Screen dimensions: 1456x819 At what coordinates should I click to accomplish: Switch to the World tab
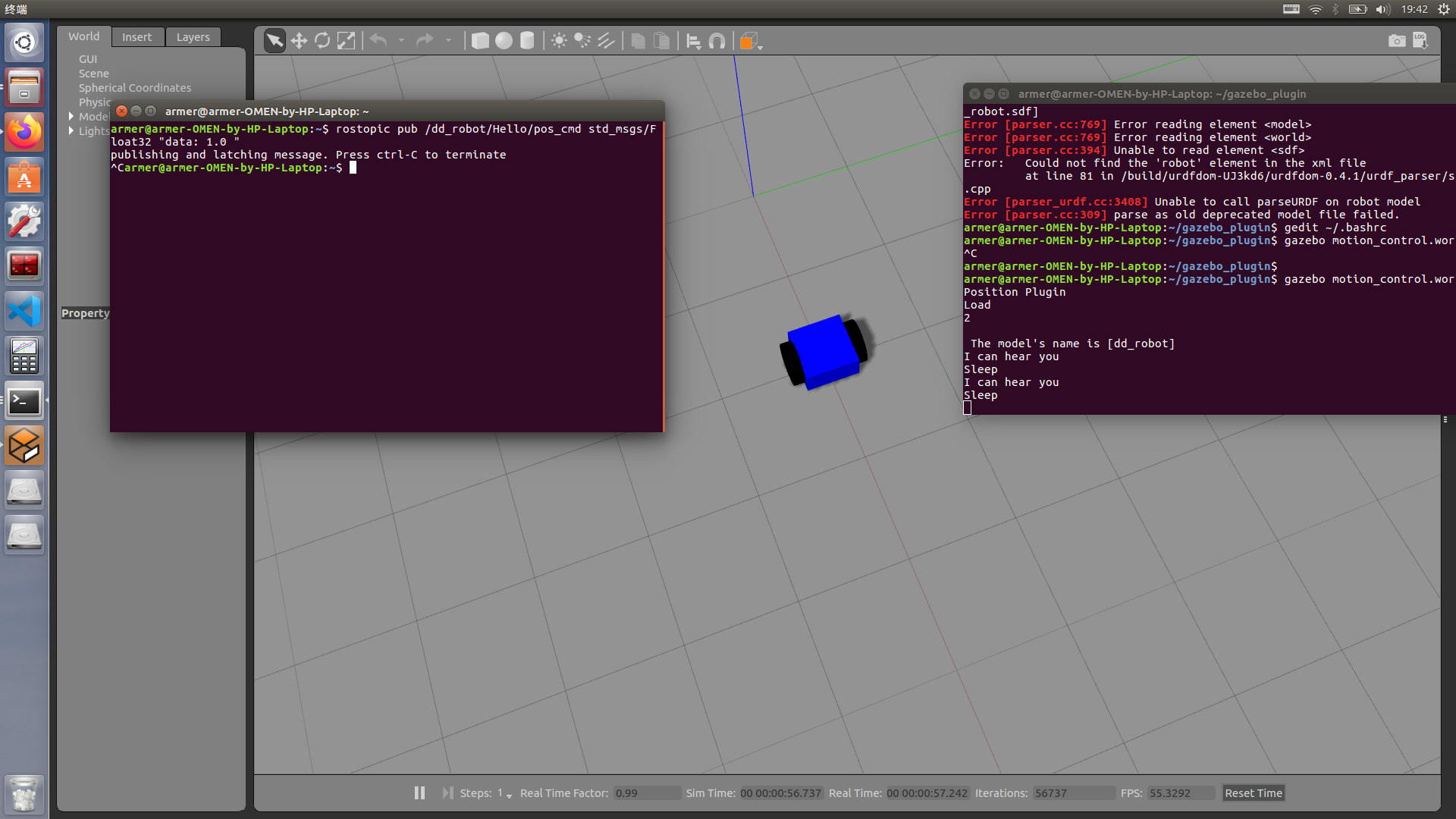(x=83, y=36)
